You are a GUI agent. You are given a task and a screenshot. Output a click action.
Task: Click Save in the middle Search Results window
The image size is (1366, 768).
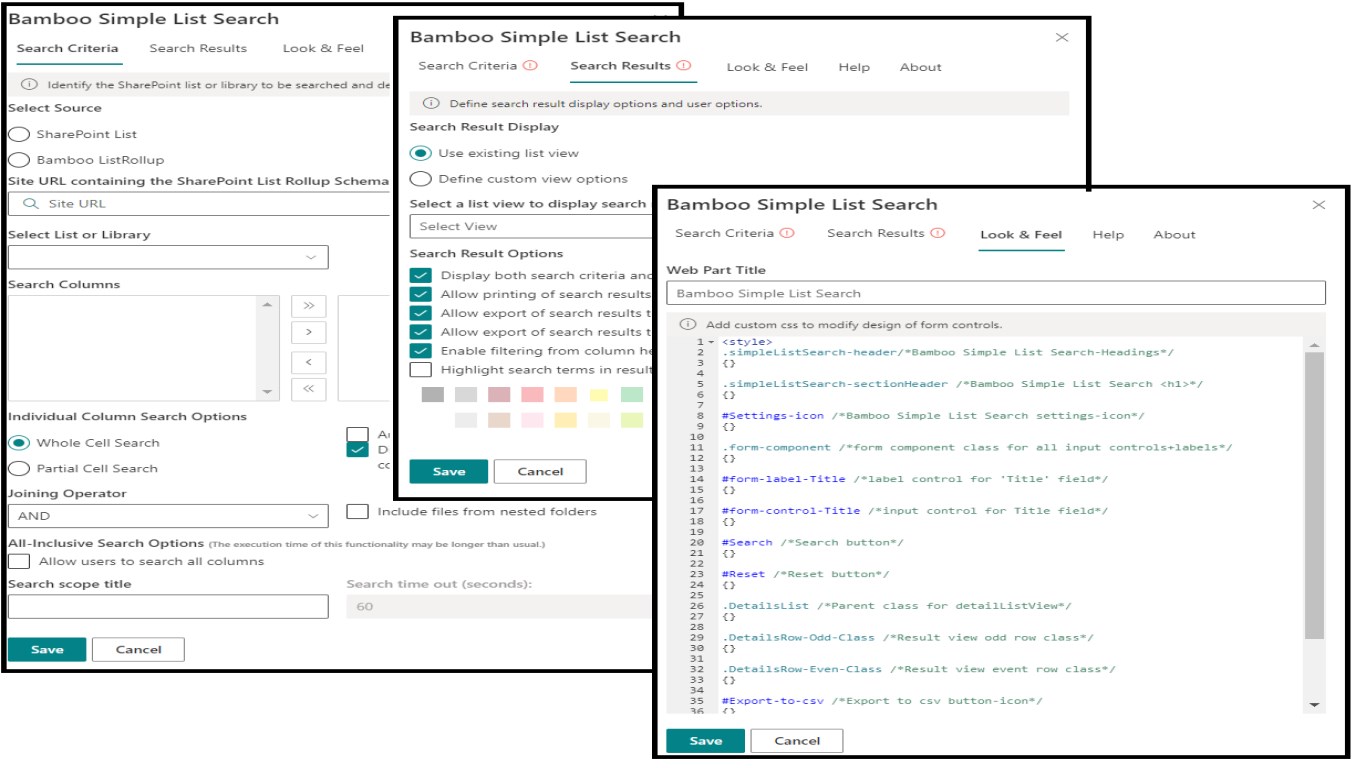point(449,471)
